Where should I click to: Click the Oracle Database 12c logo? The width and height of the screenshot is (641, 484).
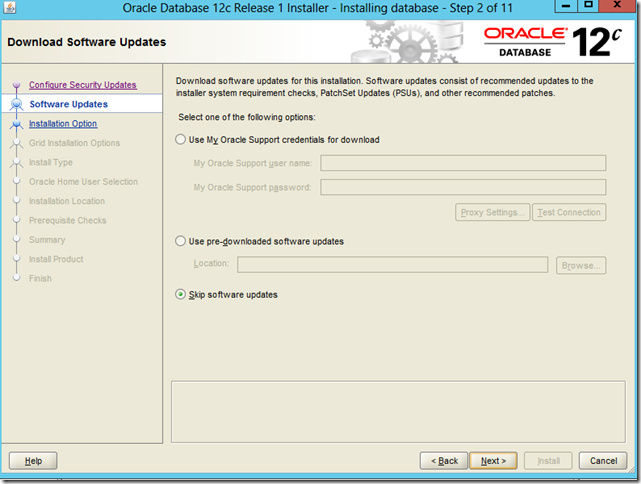pyautogui.click(x=553, y=42)
